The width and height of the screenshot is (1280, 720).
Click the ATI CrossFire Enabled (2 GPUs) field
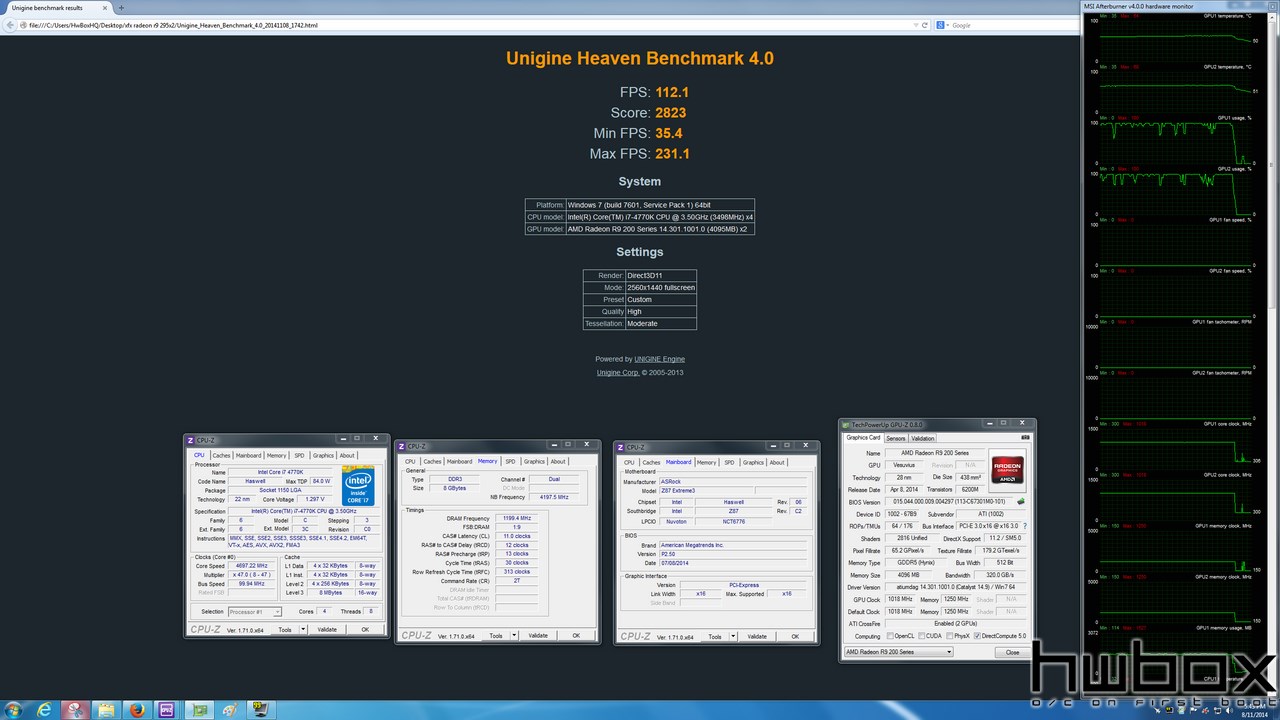[x=956, y=623]
